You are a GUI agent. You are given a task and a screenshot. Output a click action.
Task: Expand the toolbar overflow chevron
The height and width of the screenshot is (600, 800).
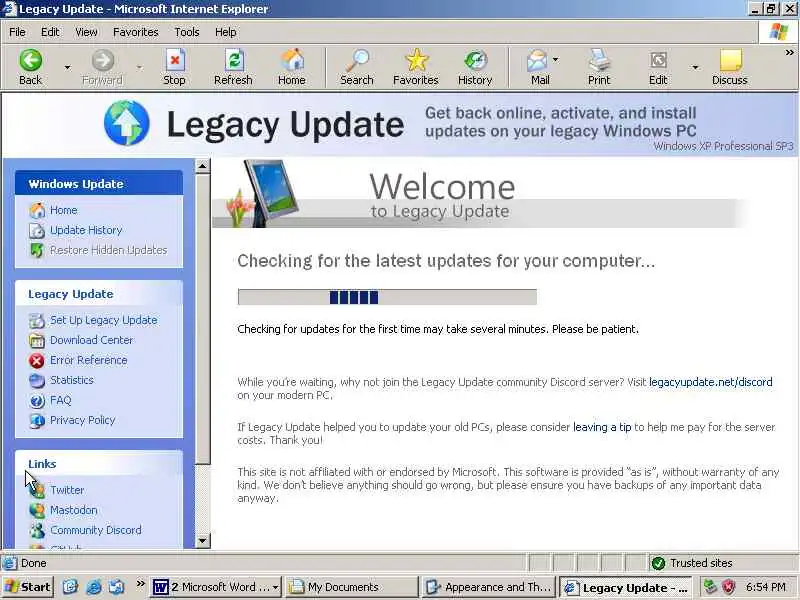click(x=789, y=53)
